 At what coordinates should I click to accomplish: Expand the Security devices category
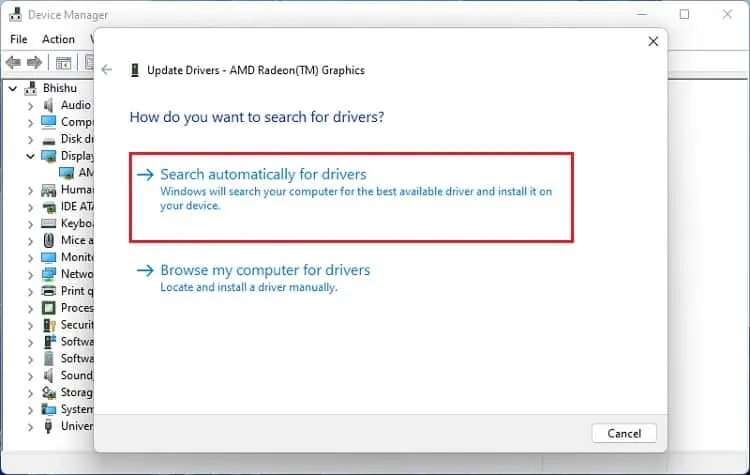click(31, 326)
